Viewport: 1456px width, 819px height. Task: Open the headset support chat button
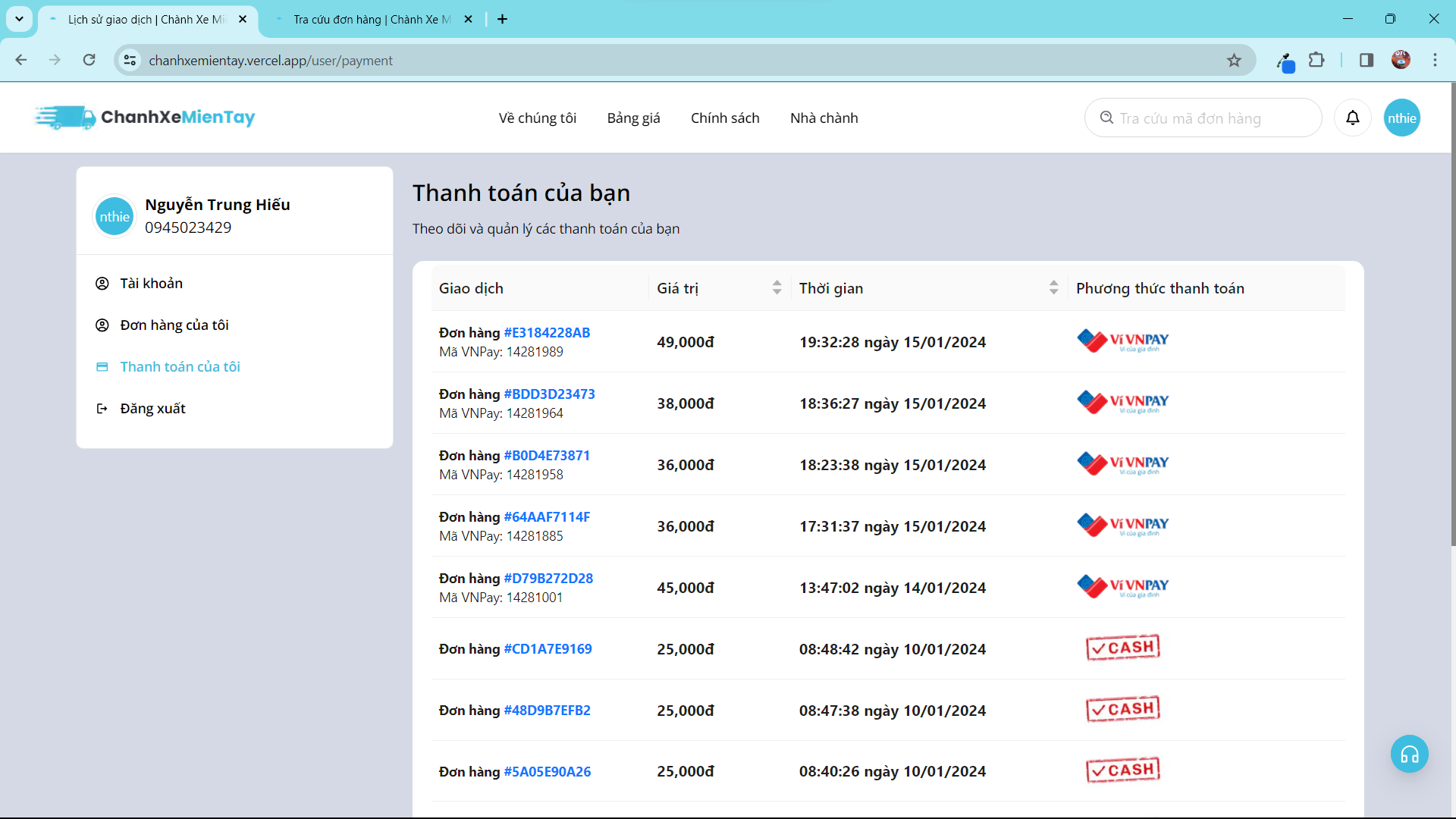[x=1409, y=755]
